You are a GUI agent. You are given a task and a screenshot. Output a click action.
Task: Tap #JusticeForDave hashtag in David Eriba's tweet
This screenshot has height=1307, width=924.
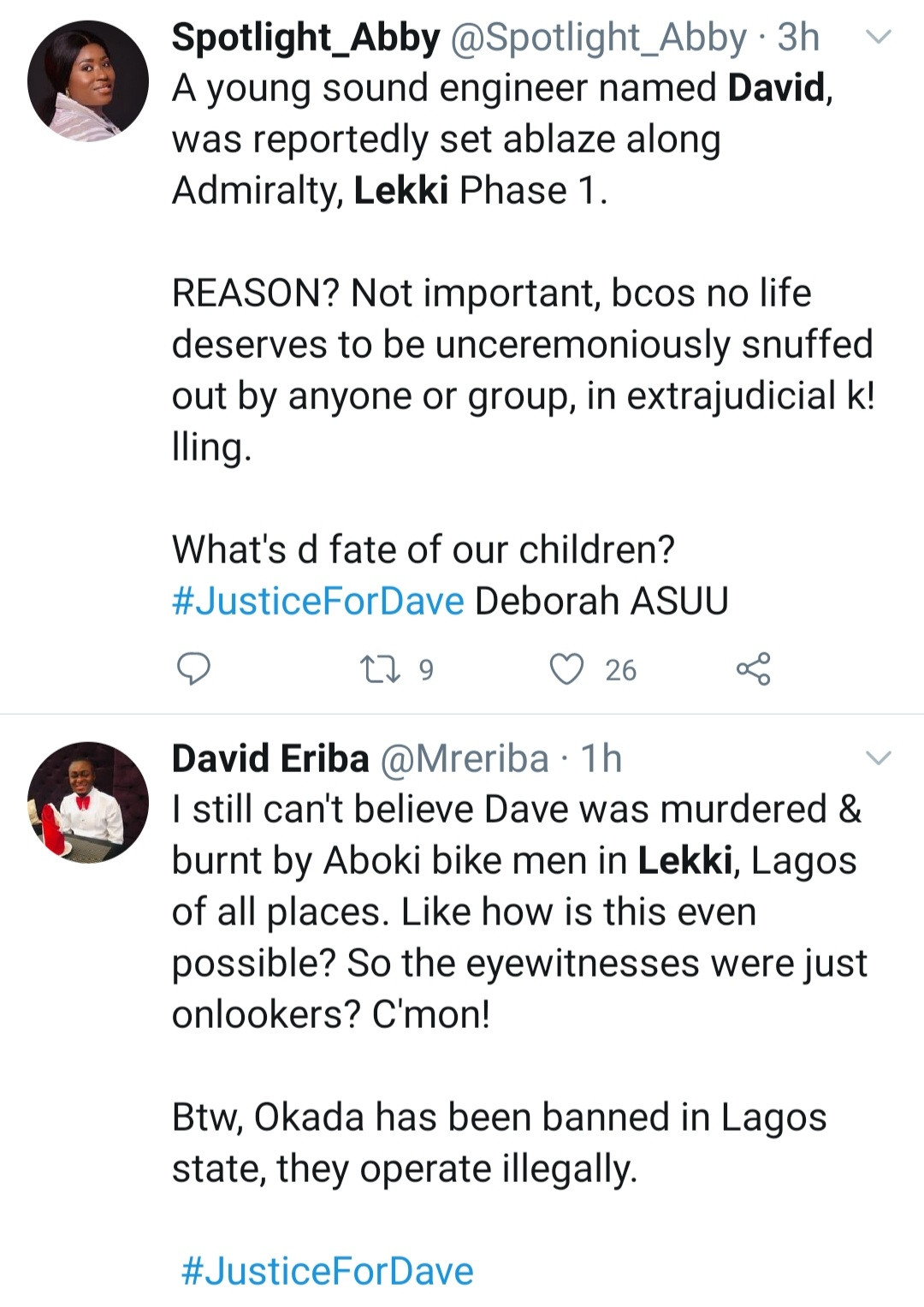[328, 1271]
